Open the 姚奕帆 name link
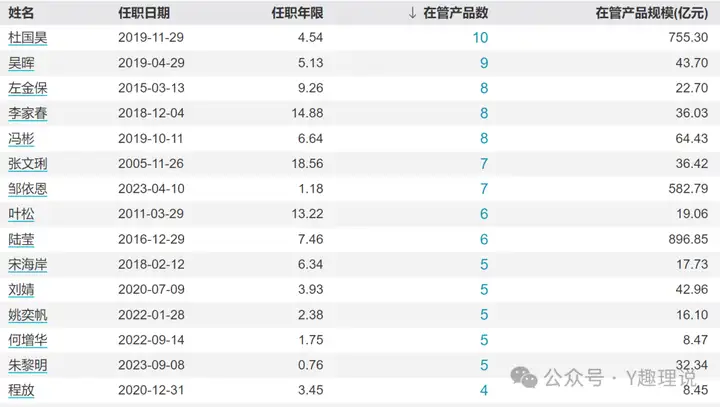This screenshot has height=407, width=720. 28,314
